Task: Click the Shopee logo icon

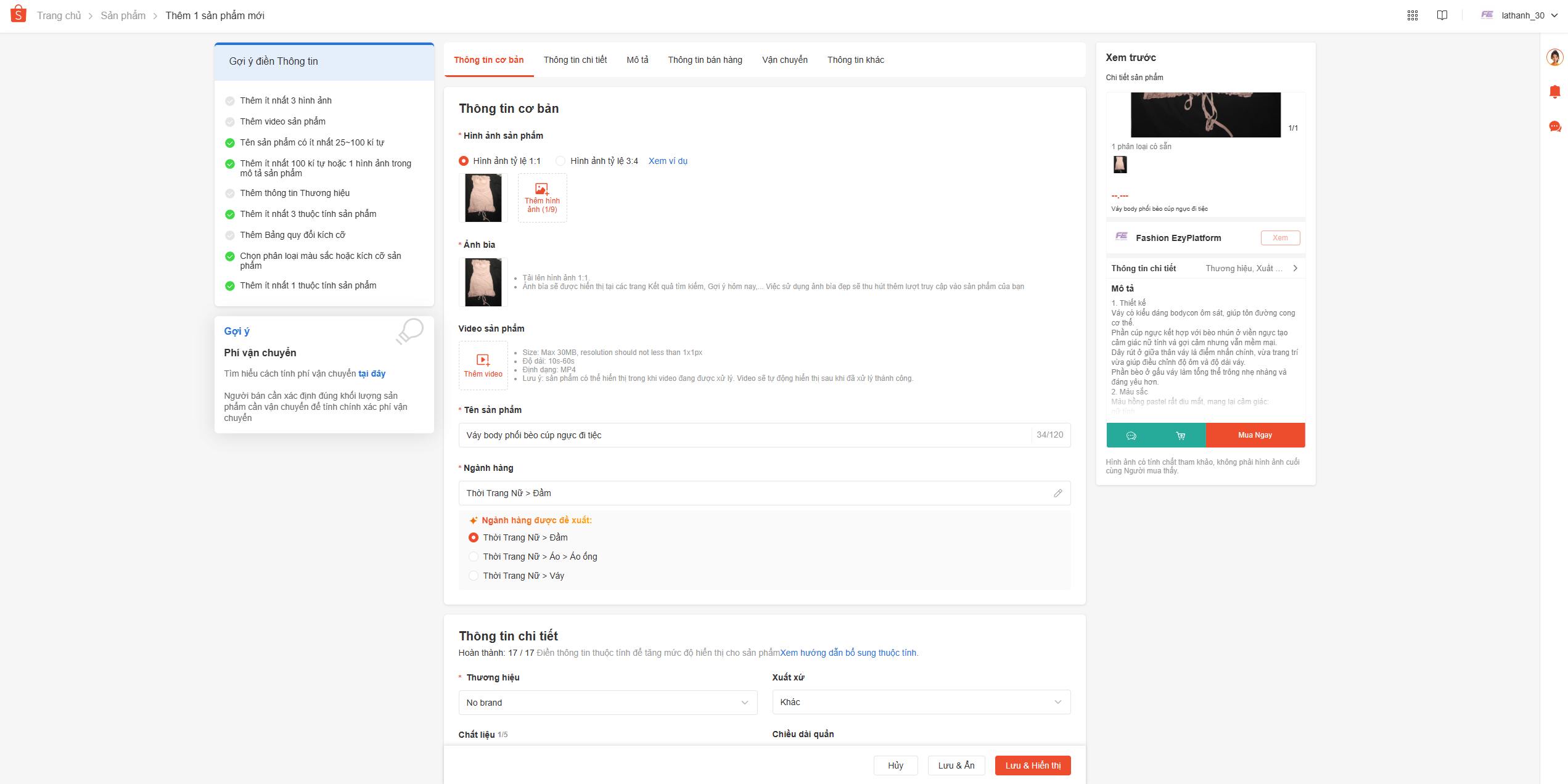Action: (x=18, y=14)
